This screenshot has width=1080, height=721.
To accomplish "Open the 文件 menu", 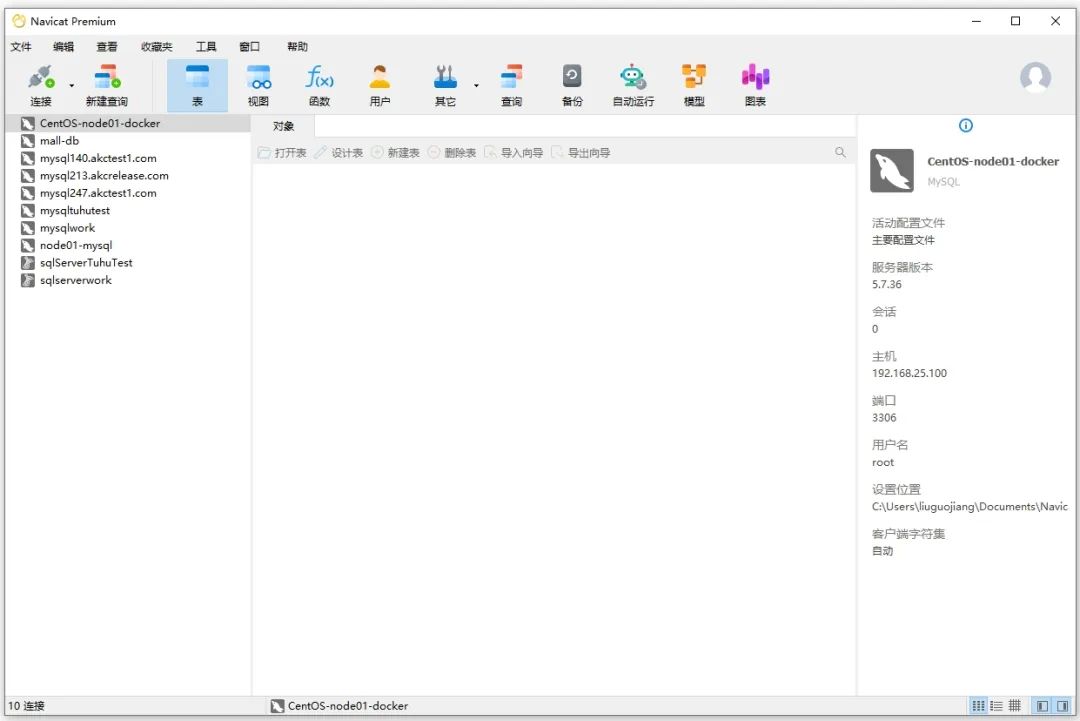I will [x=21, y=46].
